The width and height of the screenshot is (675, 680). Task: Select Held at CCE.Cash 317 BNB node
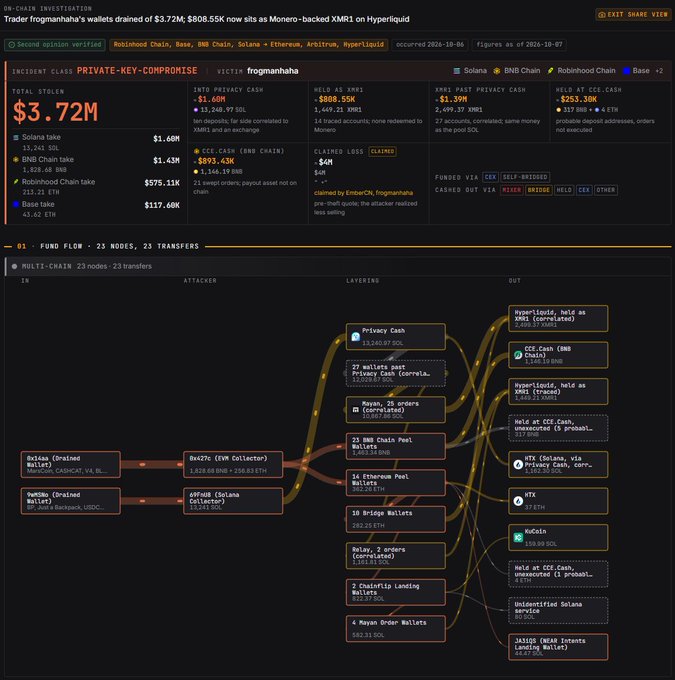click(x=558, y=428)
